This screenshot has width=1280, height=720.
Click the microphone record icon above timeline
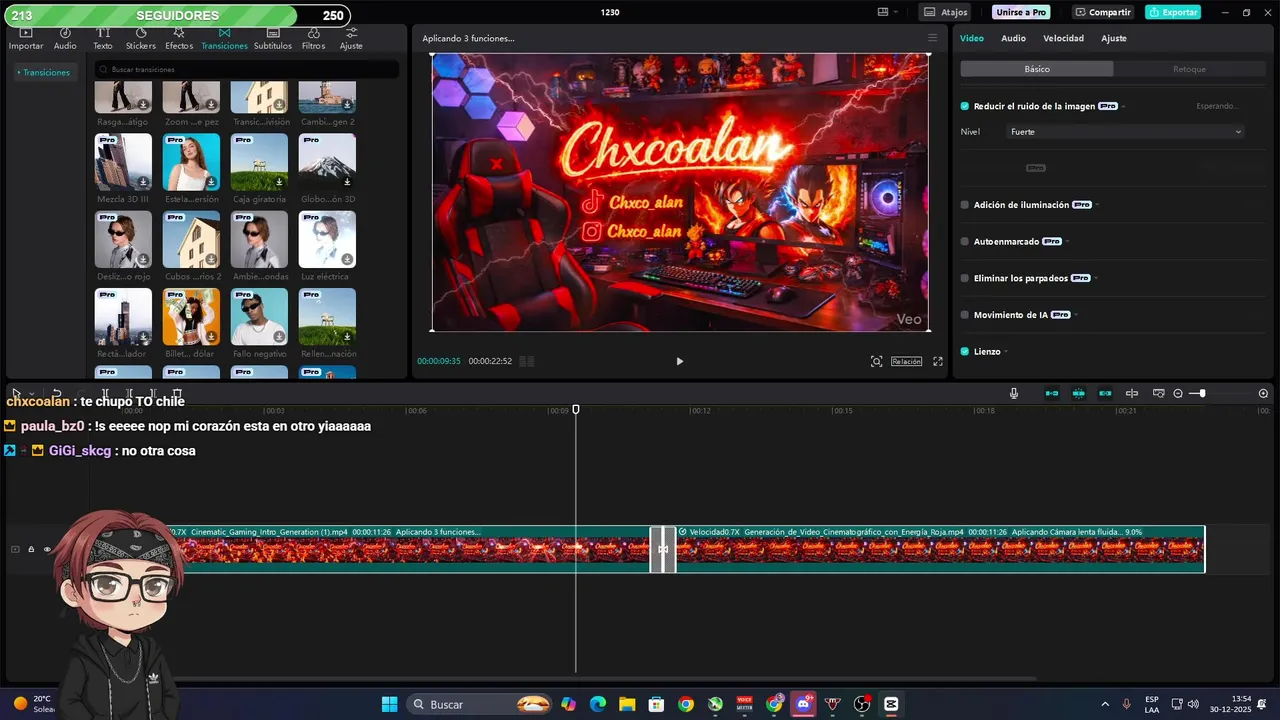pos(1014,394)
